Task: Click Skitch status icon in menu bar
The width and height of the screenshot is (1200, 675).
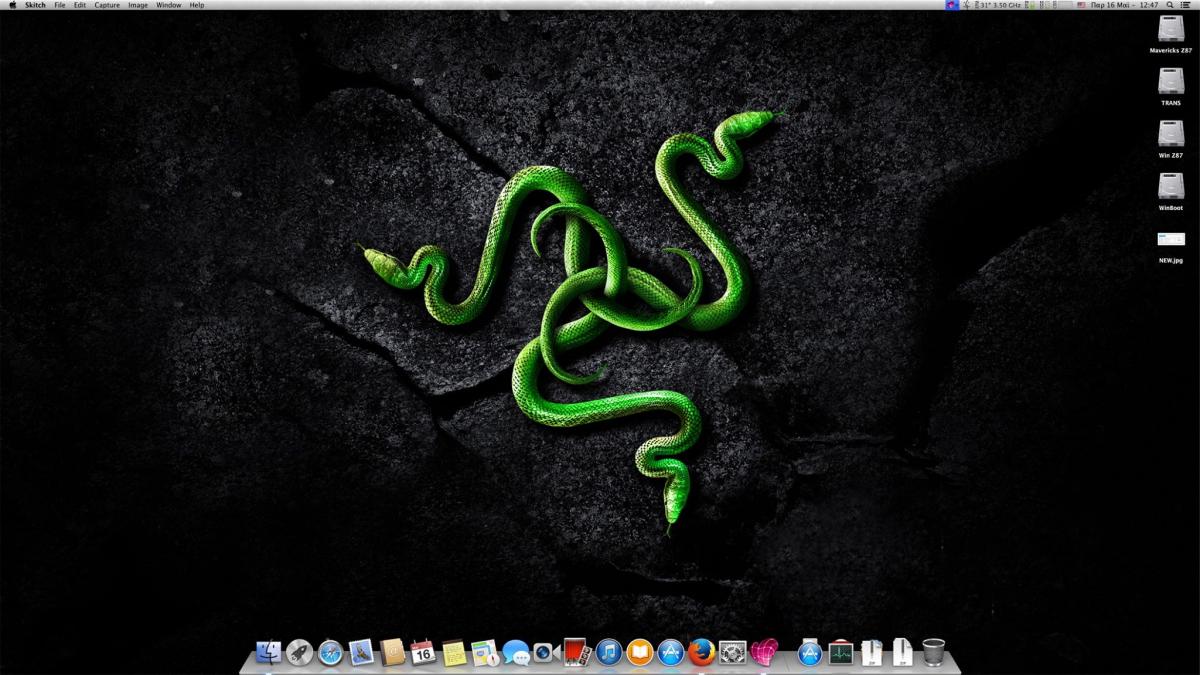Action: point(952,5)
